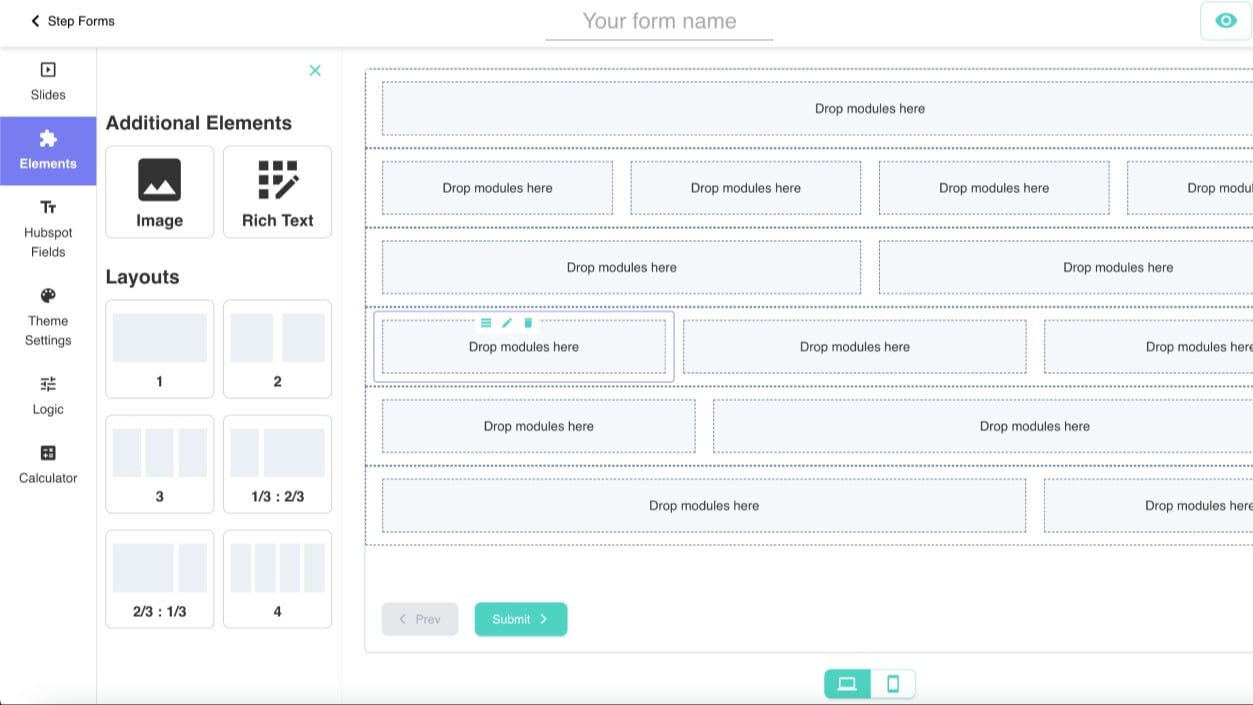The image size is (1253, 705).
Task: Delete the selected row using the trash icon
Action: [x=529, y=322]
